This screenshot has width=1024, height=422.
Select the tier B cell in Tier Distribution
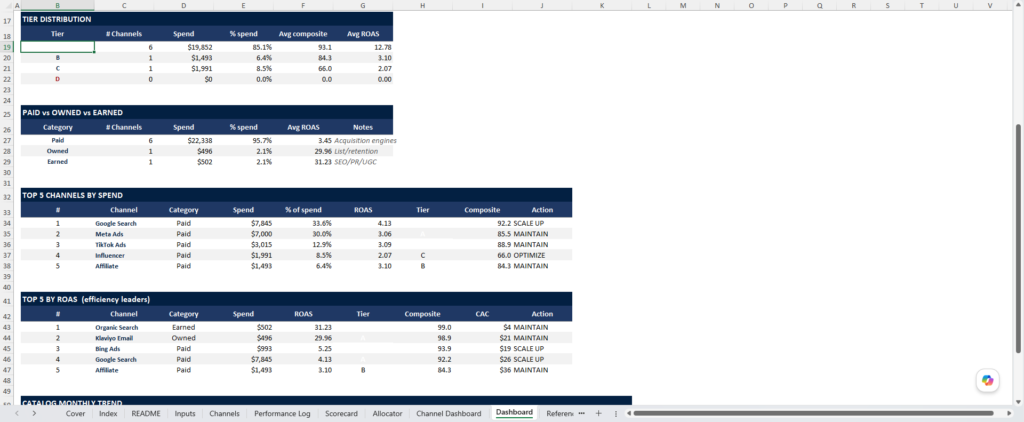(57, 57)
